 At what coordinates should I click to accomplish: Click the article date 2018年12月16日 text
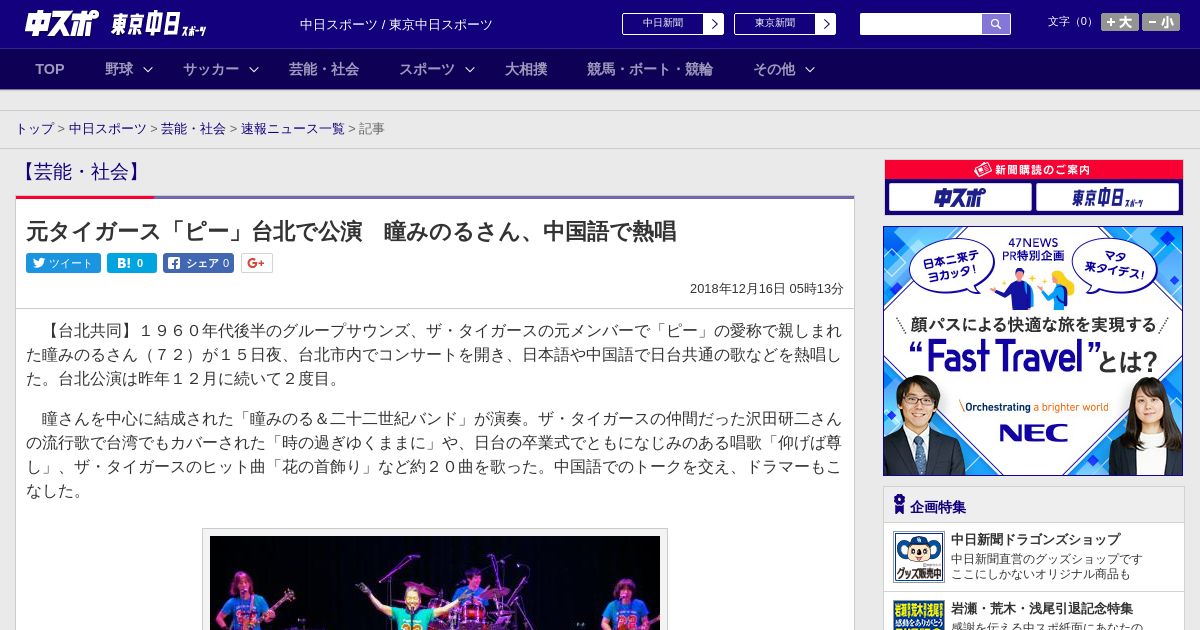[767, 289]
